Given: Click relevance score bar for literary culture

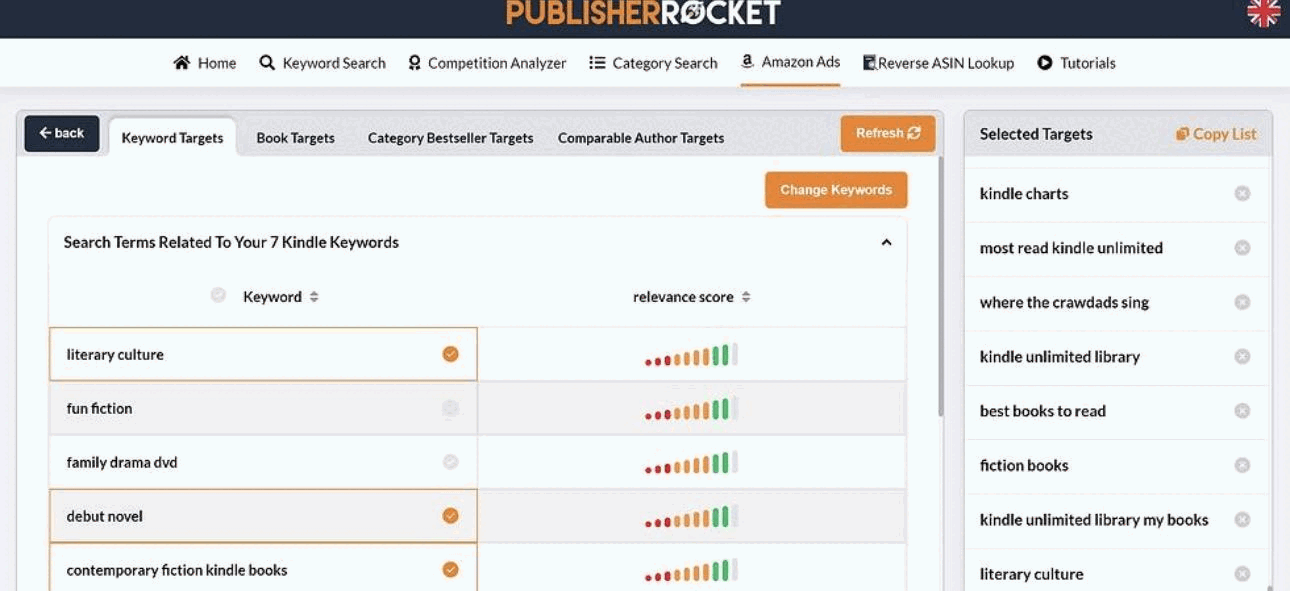Looking at the screenshot, I should (x=691, y=355).
